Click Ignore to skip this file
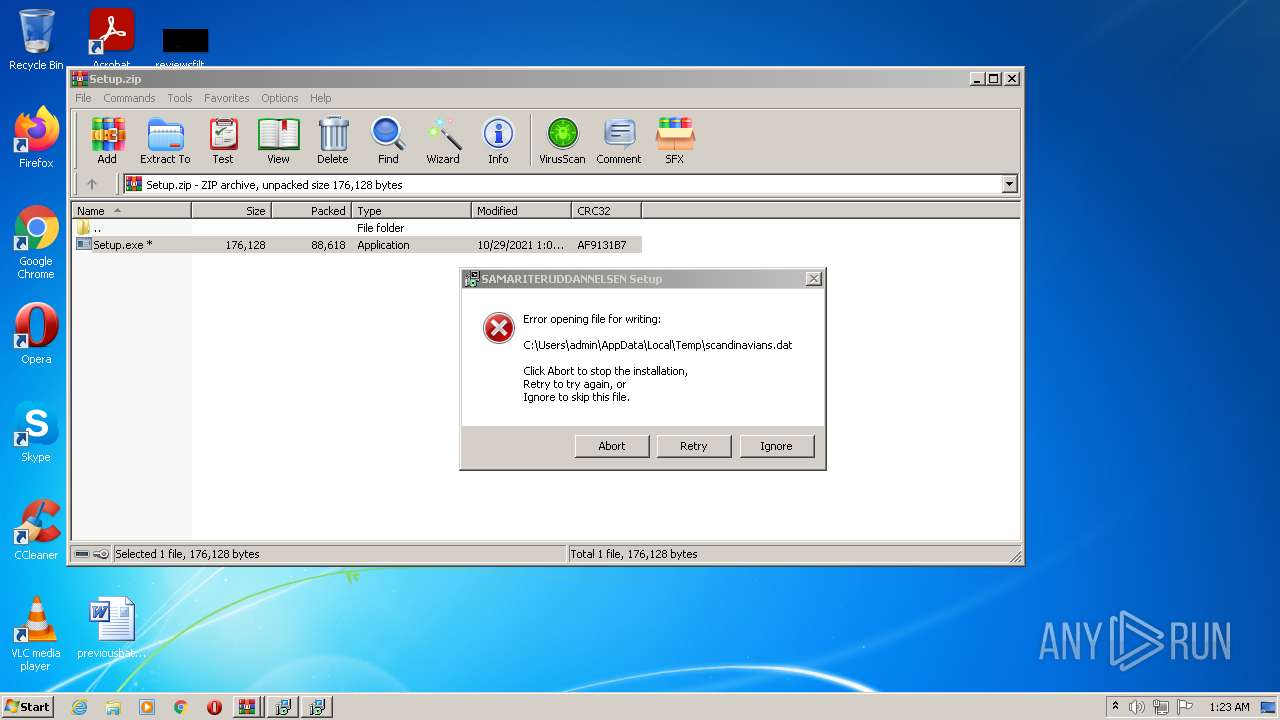This screenshot has width=1280, height=720. (x=776, y=446)
